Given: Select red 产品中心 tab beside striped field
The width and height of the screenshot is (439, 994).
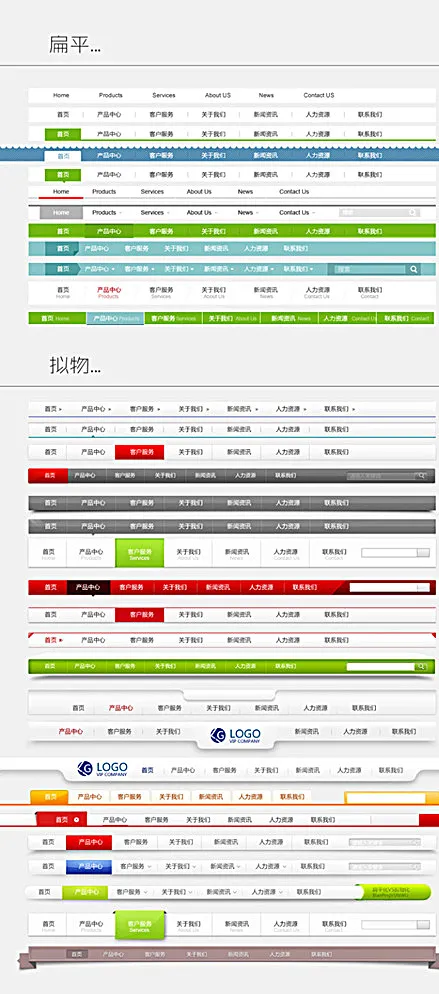Looking at the screenshot, I should pos(89,842).
